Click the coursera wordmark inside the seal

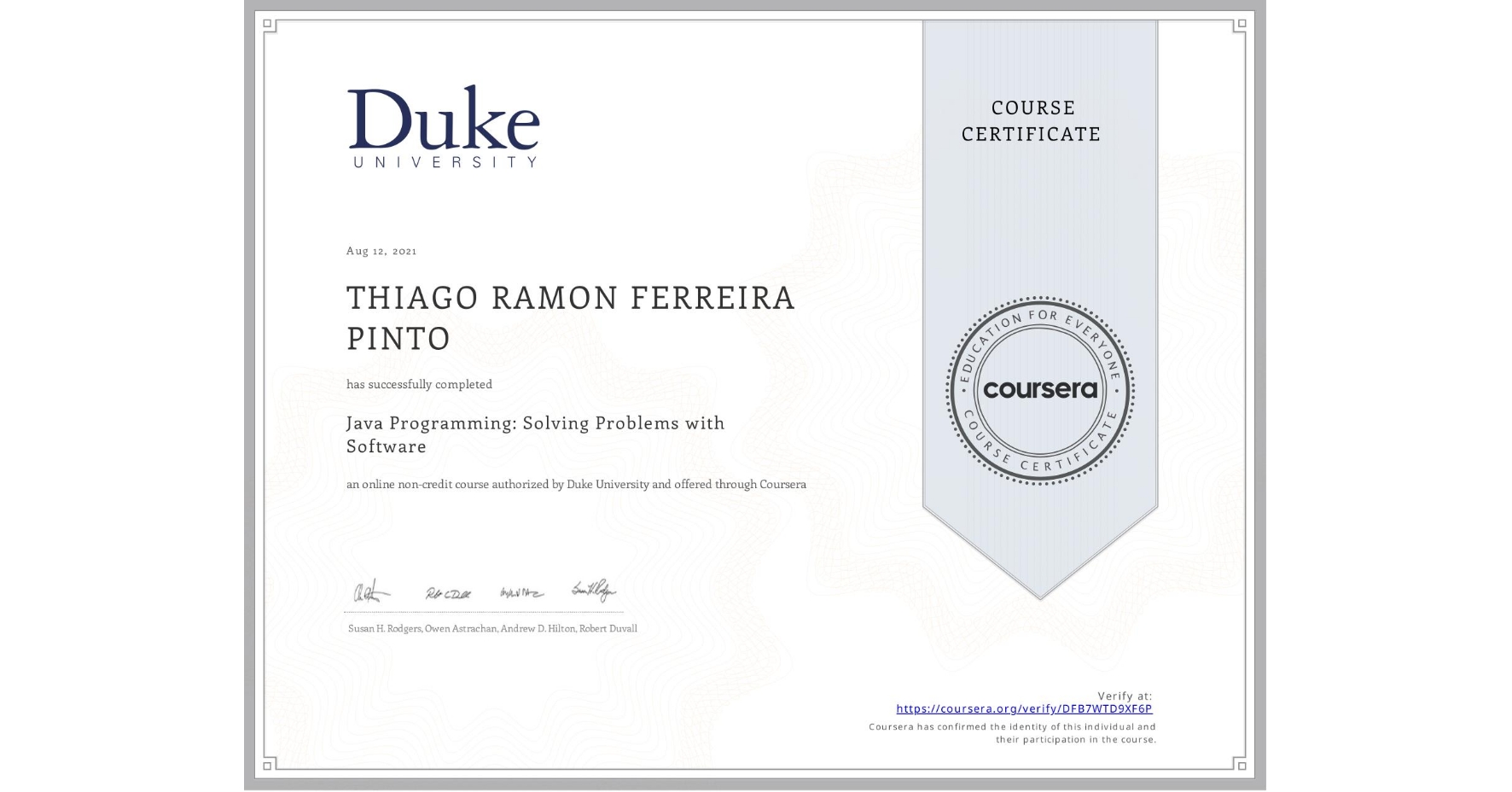(1039, 390)
